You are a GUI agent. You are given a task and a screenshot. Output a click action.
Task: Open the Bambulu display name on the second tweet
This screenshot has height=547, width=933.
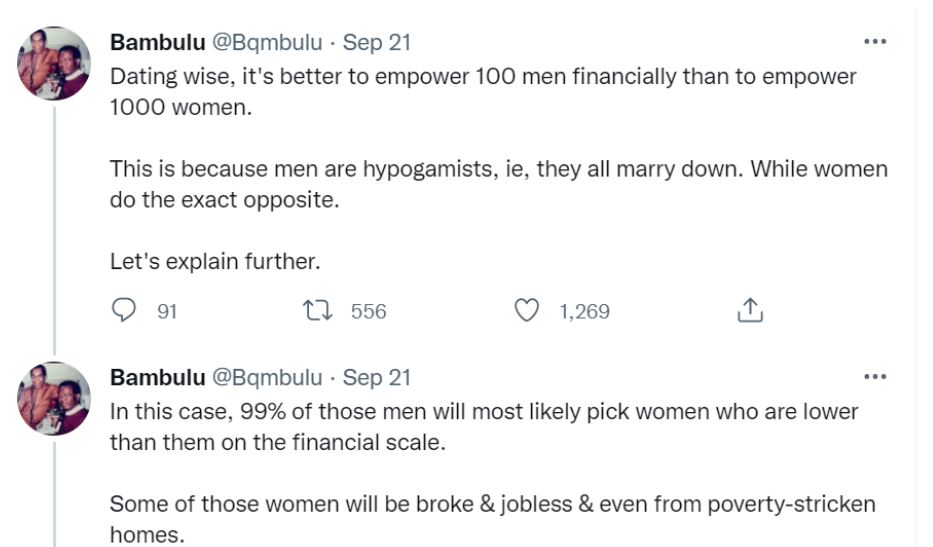click(157, 377)
